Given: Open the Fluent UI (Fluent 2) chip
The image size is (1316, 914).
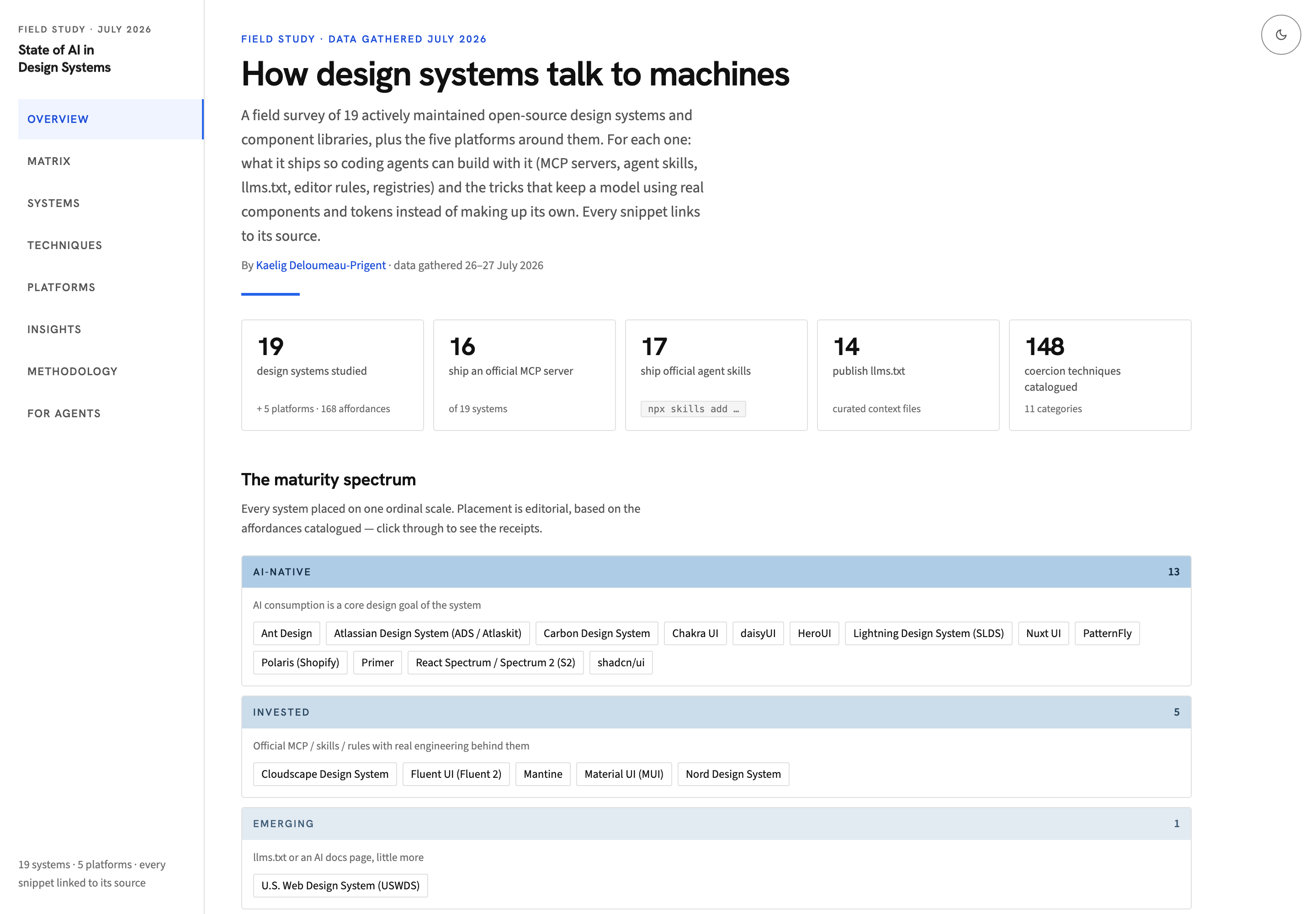Looking at the screenshot, I should coord(456,774).
